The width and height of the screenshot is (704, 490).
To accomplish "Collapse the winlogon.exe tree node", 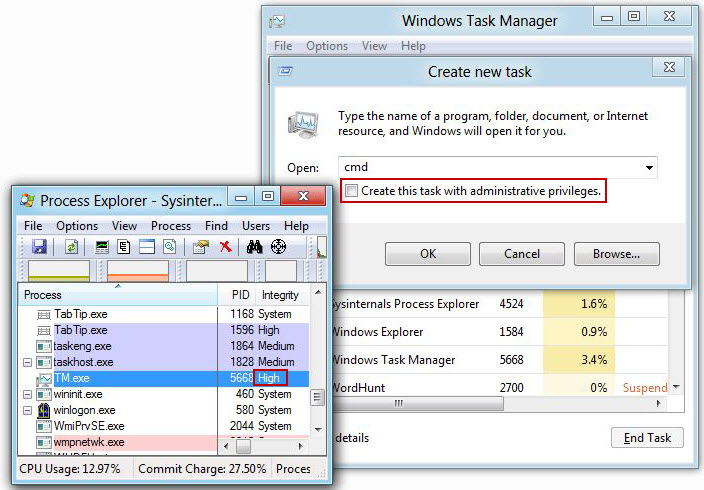I will (27, 410).
